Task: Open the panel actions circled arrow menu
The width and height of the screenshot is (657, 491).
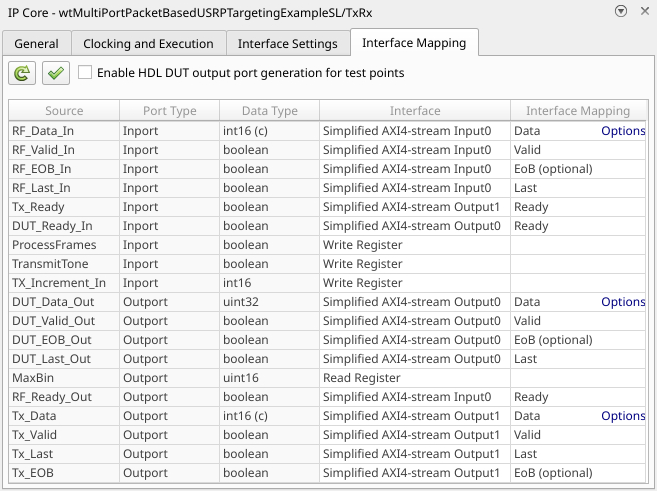Action: pos(621,11)
